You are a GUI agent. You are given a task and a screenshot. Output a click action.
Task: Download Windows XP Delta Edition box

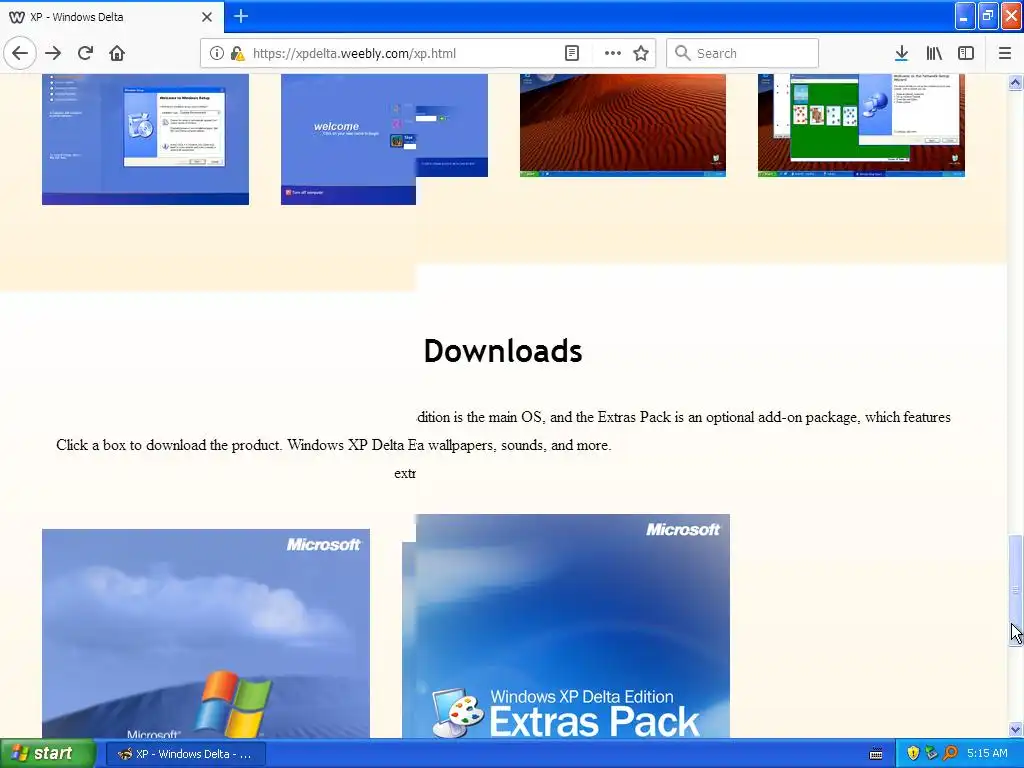[x=206, y=633]
